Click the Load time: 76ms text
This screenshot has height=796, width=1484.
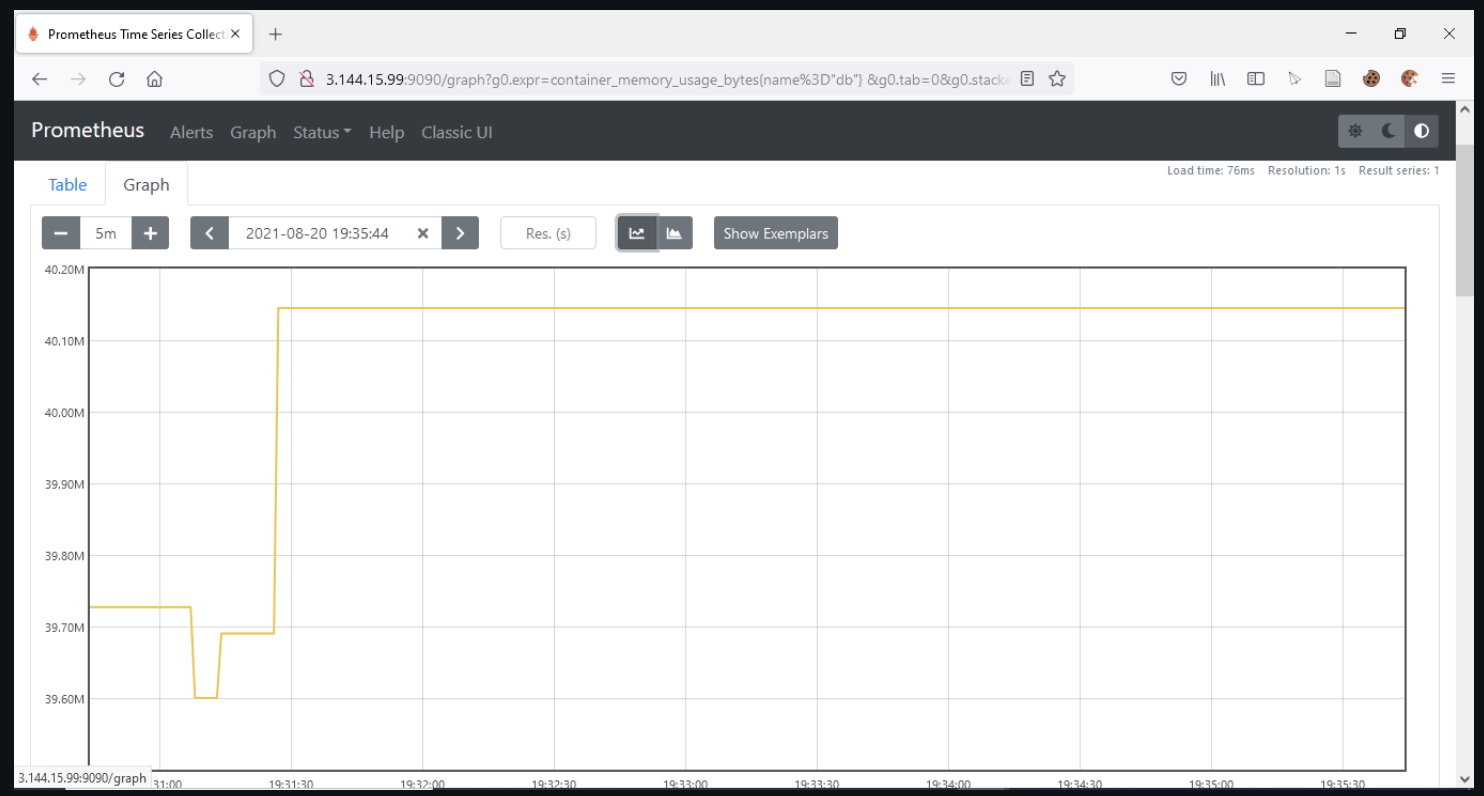pyautogui.click(x=1211, y=171)
